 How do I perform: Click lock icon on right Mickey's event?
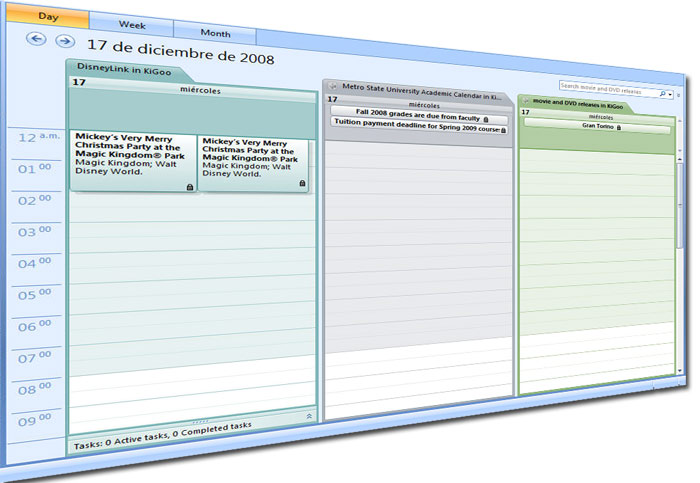[302, 183]
